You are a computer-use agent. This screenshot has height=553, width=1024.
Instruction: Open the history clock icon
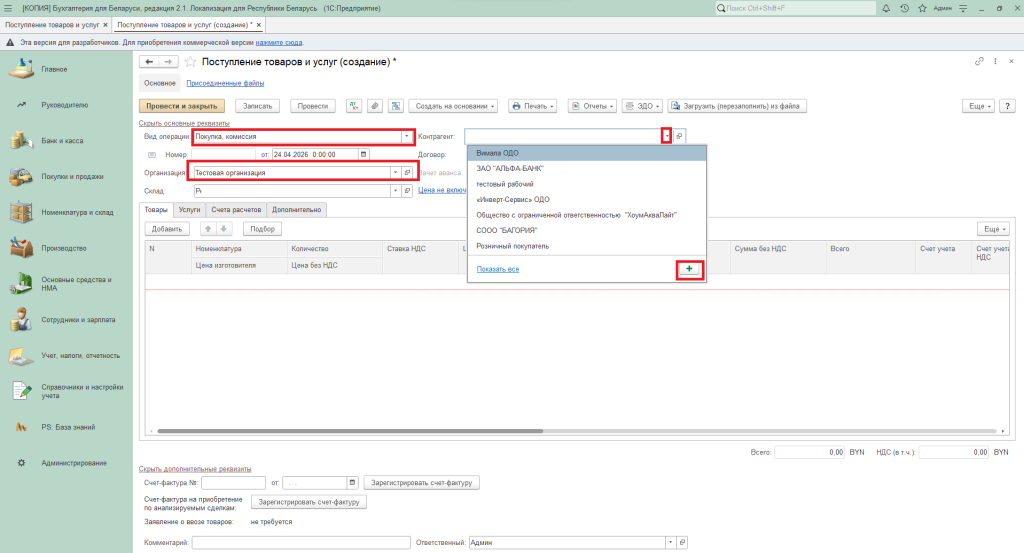click(904, 8)
